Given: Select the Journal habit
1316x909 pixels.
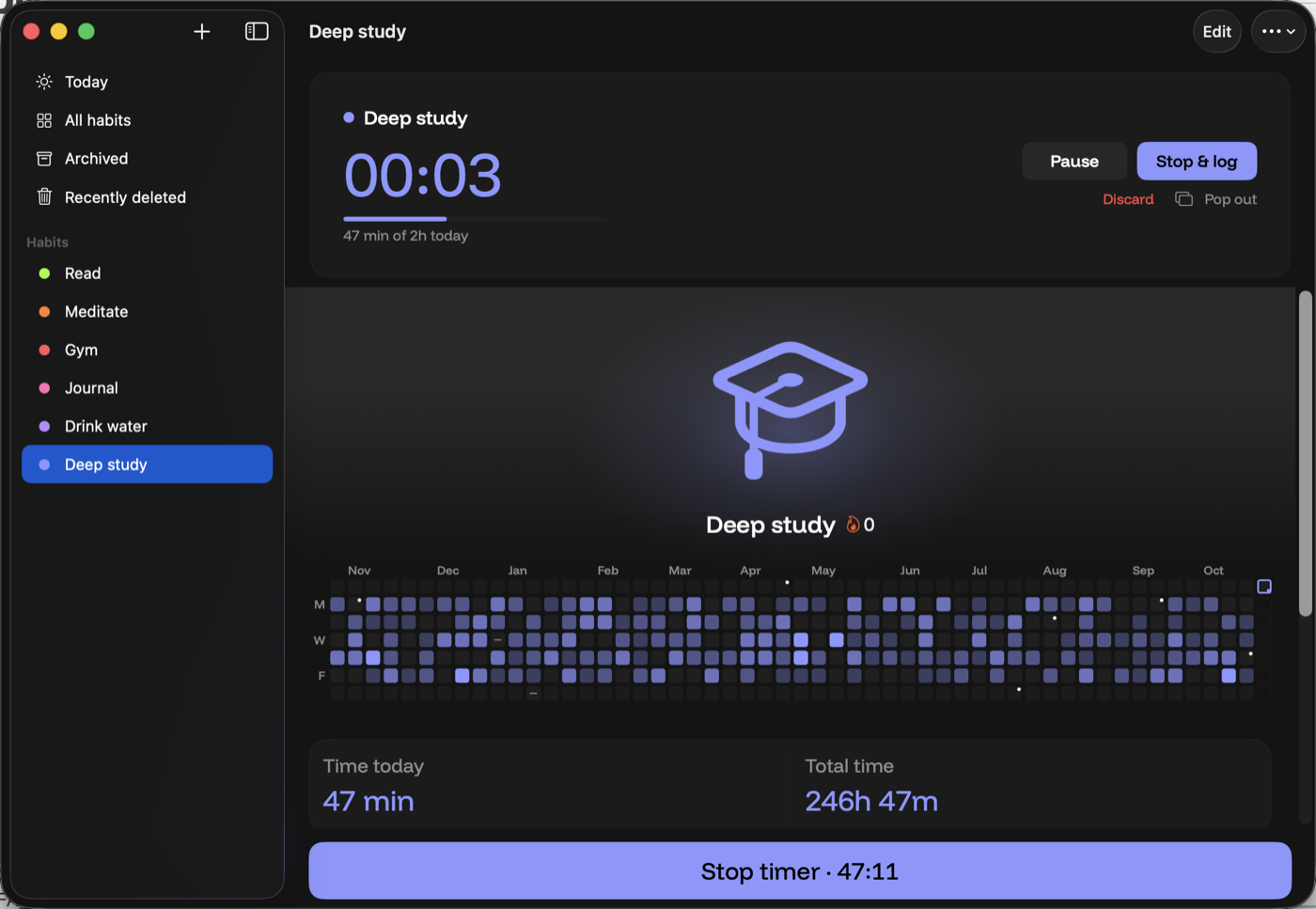Looking at the screenshot, I should [x=148, y=388].
